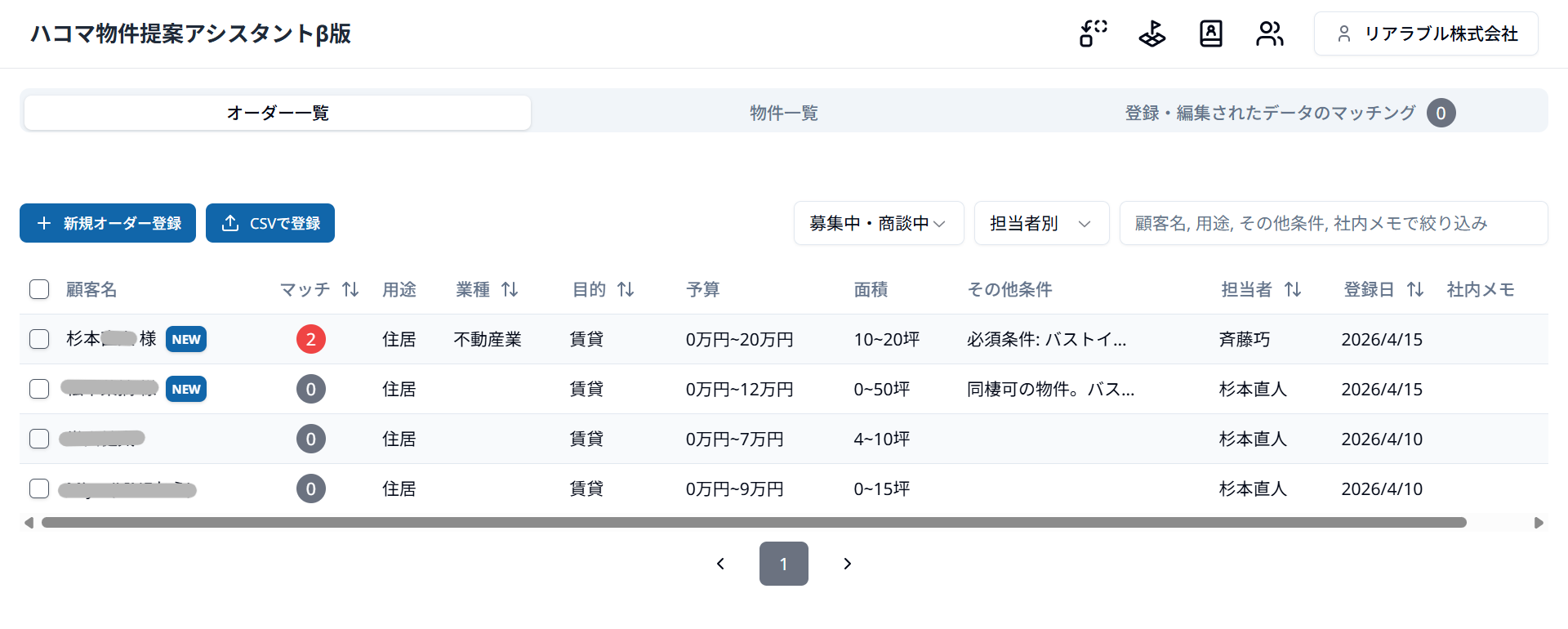Click the CSVで登録 button
The width and height of the screenshot is (1568, 629).
pyautogui.click(x=270, y=223)
